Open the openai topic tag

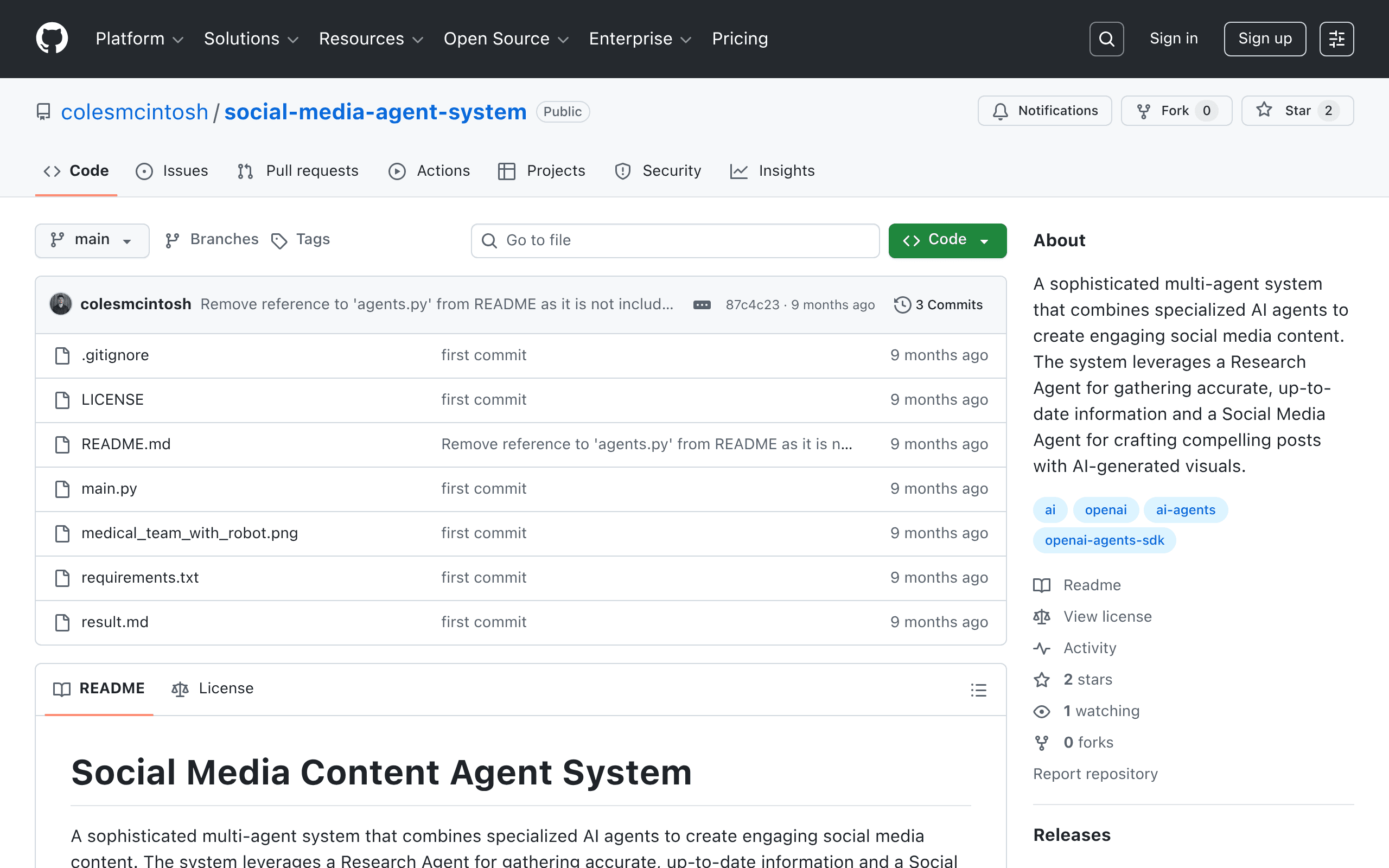coord(1105,510)
